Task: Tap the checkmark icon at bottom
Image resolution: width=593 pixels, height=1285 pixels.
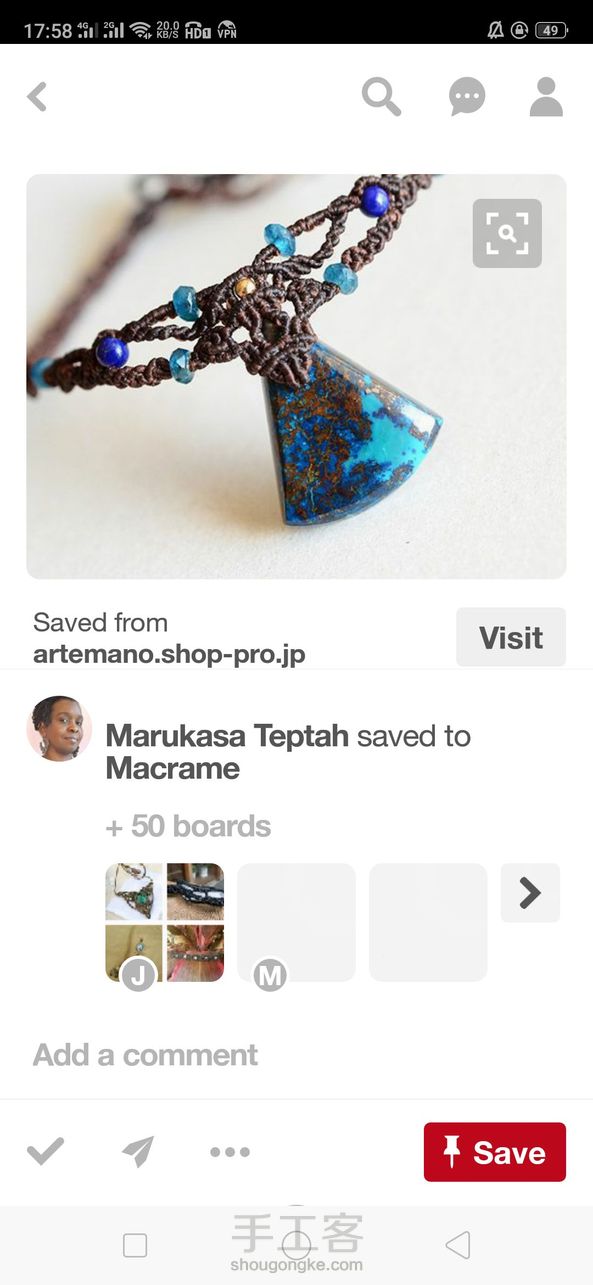Action: (45, 1152)
